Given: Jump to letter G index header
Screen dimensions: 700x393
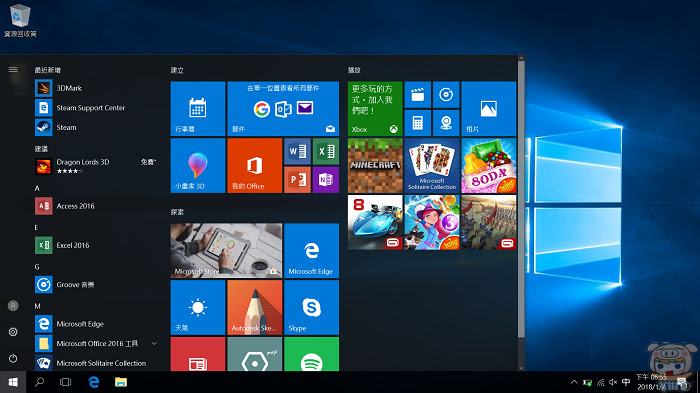Looking at the screenshot, I should pos(37,267).
